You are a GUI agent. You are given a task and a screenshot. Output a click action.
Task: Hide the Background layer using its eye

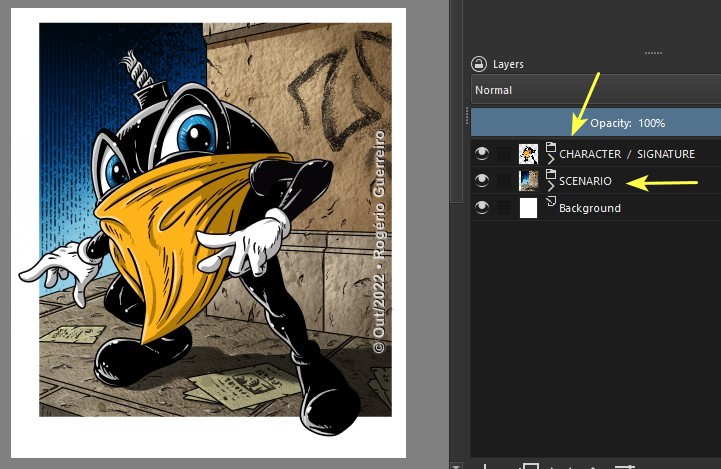coord(482,207)
